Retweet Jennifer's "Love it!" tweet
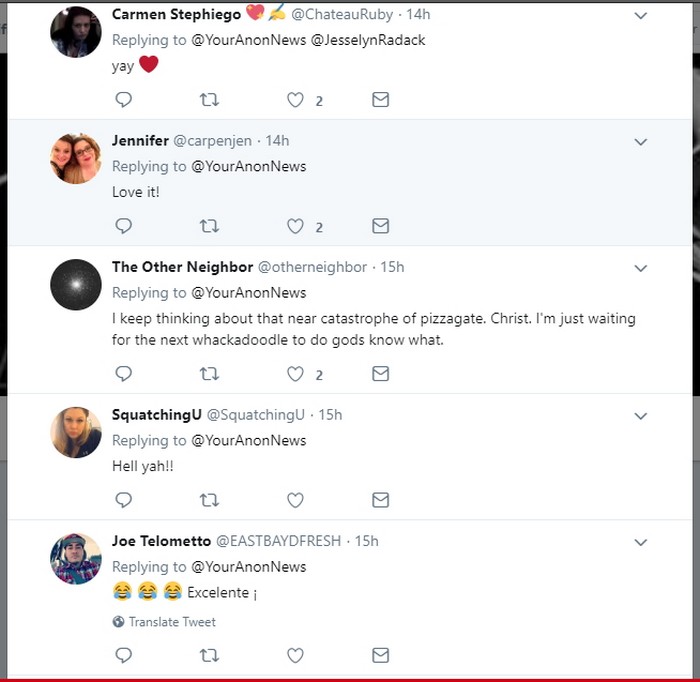This screenshot has height=682, width=700. (x=209, y=226)
